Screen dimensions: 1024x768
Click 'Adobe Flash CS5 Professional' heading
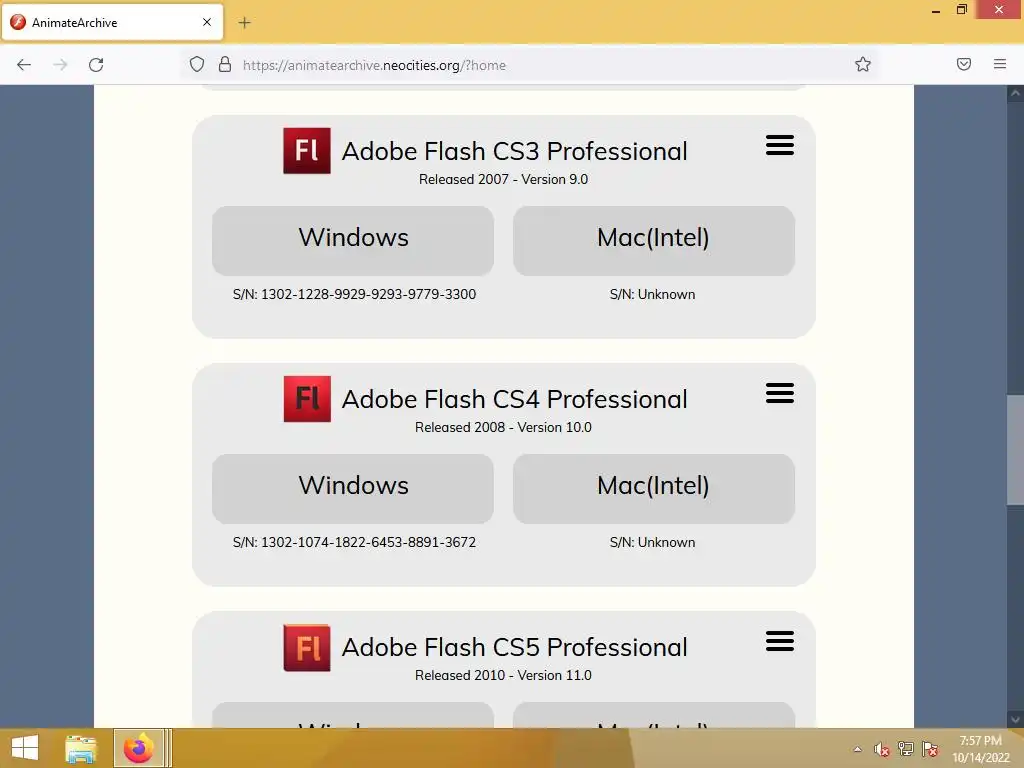[x=515, y=647]
